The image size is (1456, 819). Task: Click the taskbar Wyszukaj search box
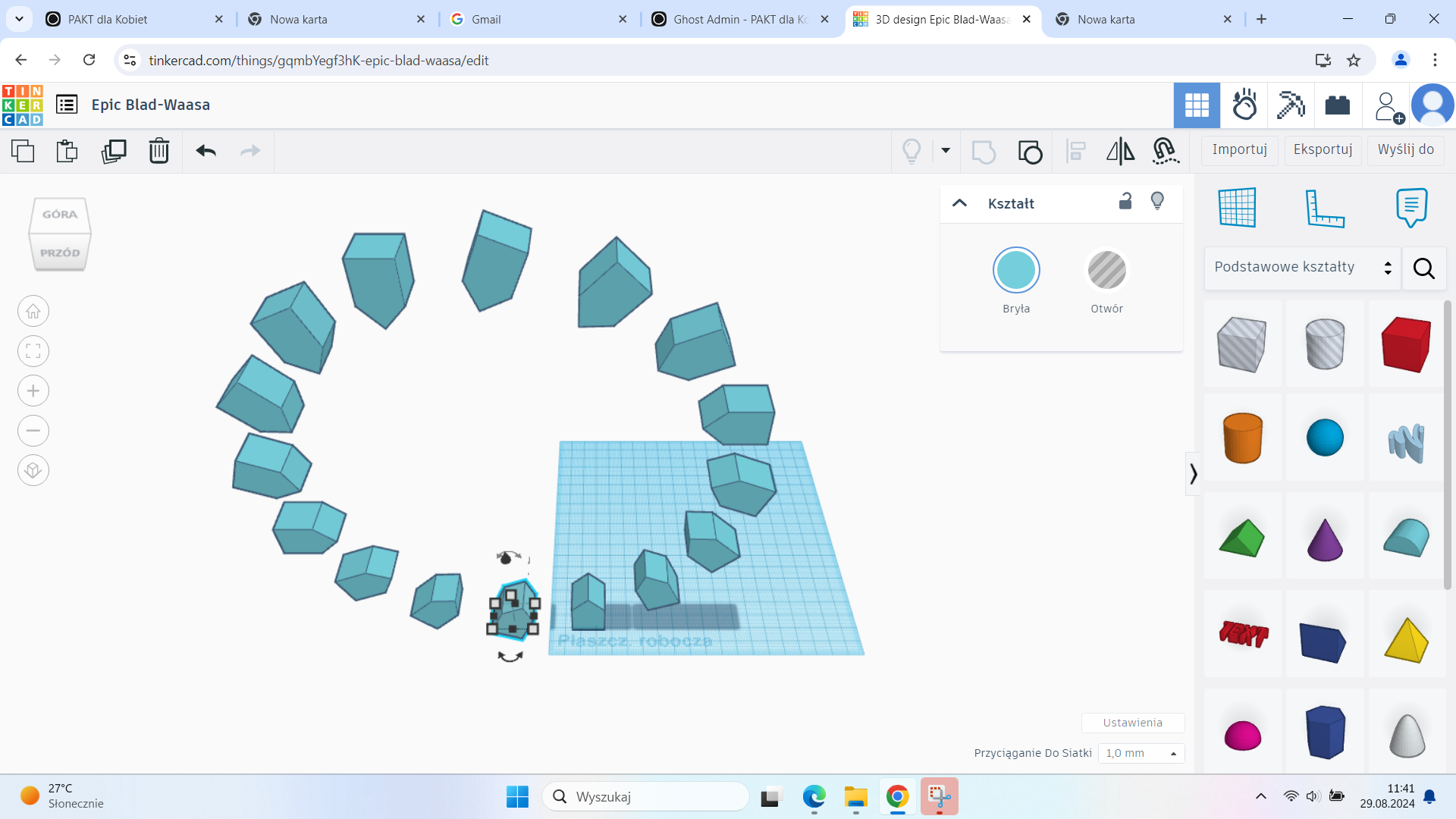(x=645, y=797)
